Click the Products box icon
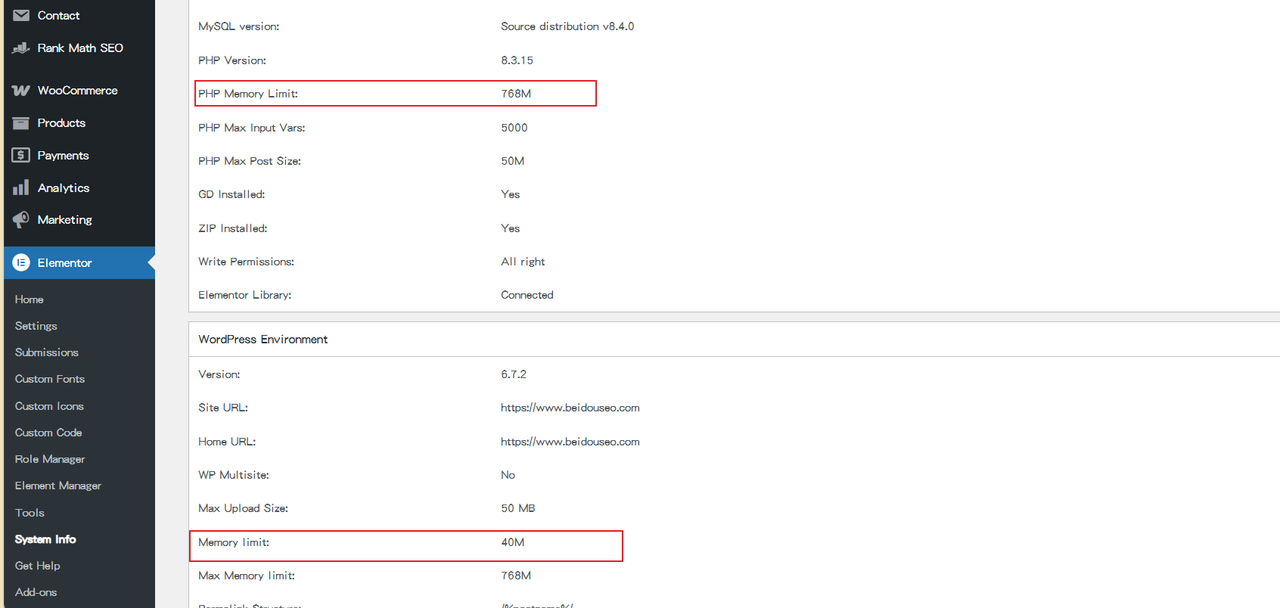The height and width of the screenshot is (608, 1280). pyautogui.click(x=20, y=123)
